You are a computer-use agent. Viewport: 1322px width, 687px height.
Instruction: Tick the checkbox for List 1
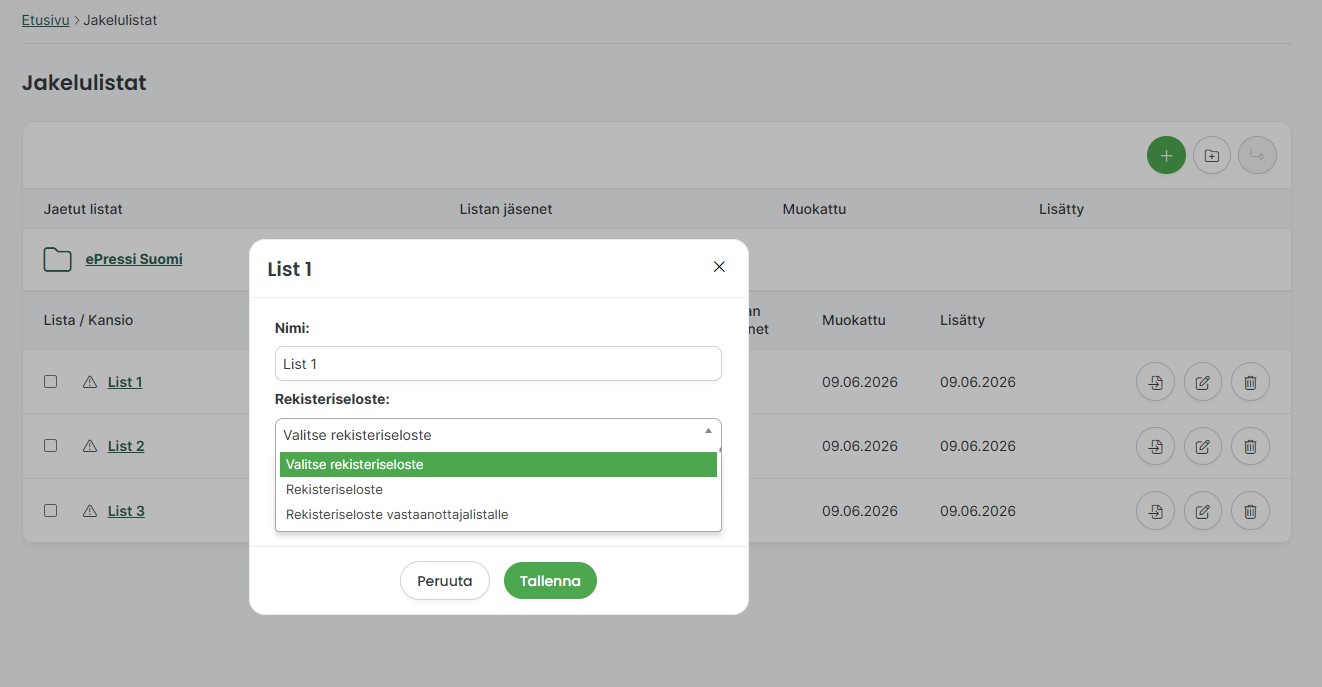51,382
